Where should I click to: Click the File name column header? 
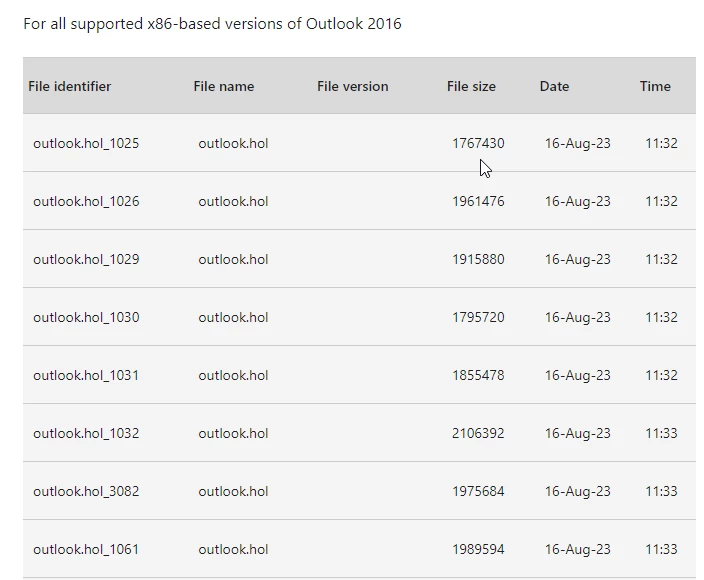click(224, 86)
